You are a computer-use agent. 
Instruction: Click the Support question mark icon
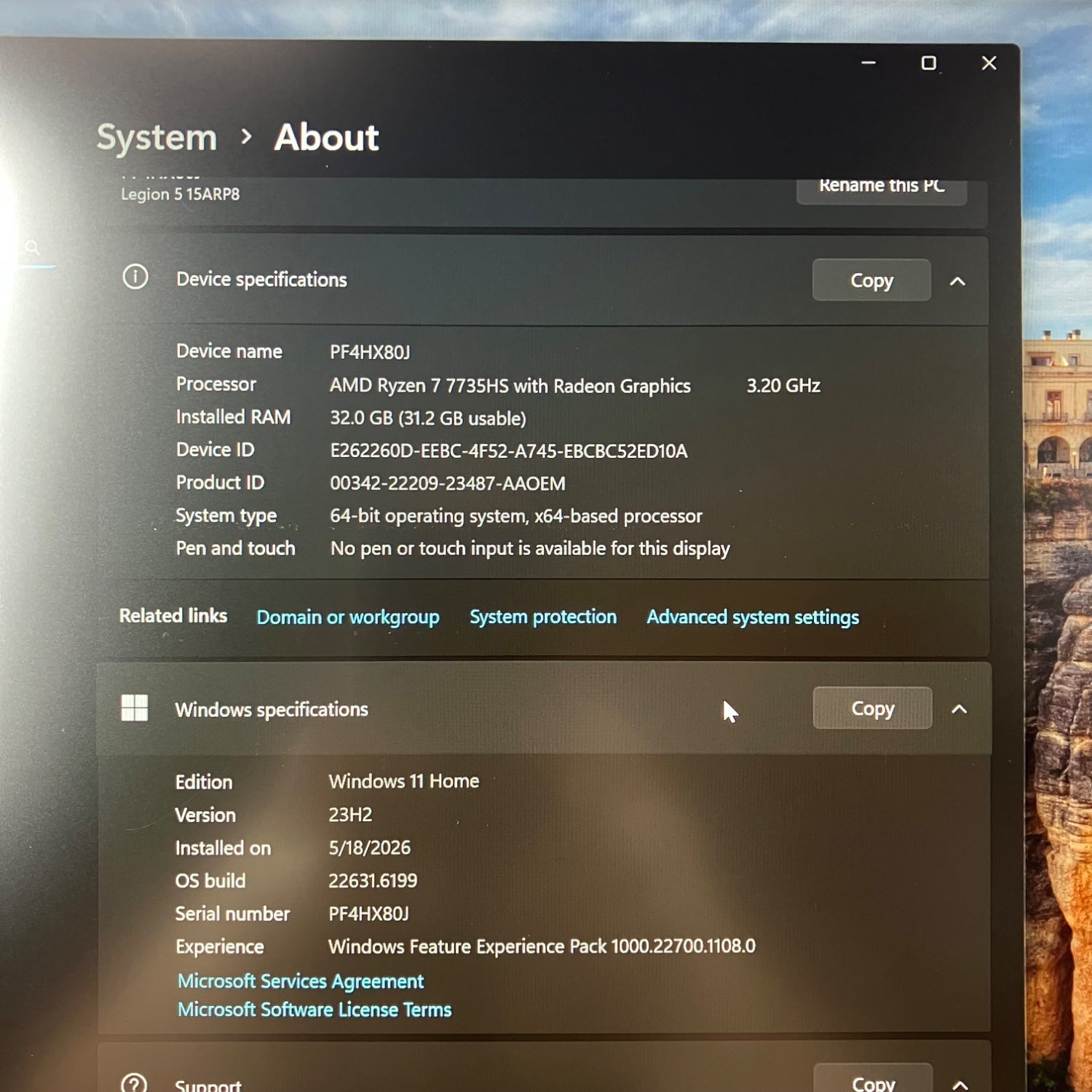pos(134,1084)
